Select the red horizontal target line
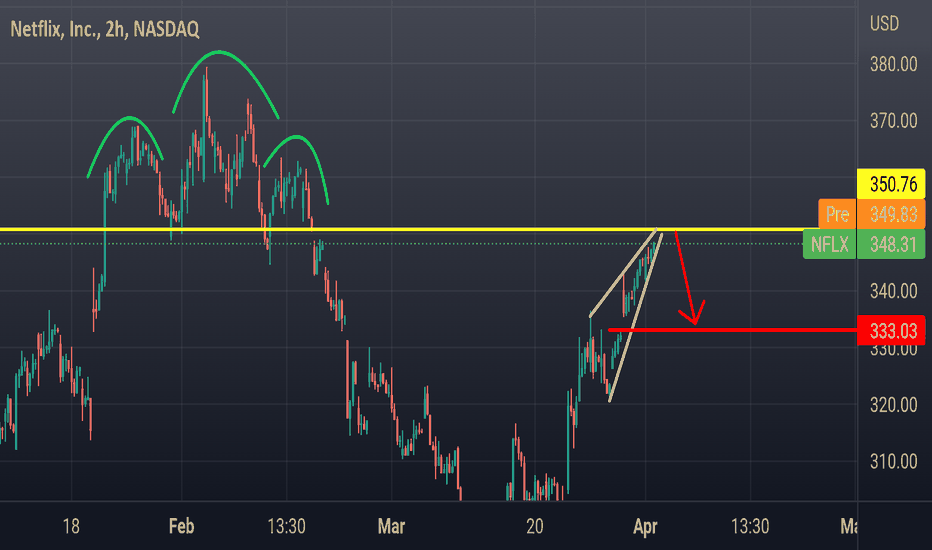 coord(732,330)
